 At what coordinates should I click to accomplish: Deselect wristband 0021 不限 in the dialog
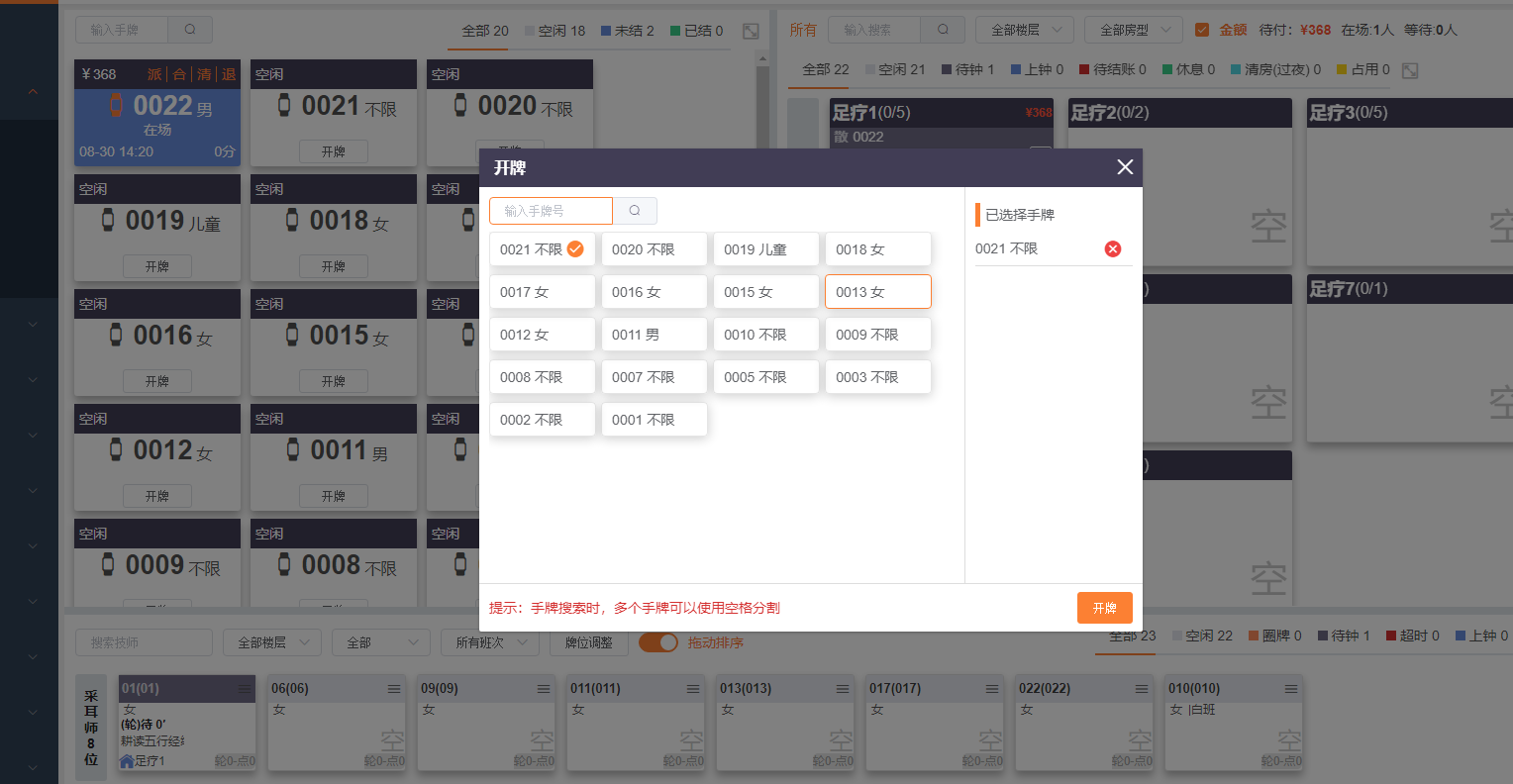(542, 249)
